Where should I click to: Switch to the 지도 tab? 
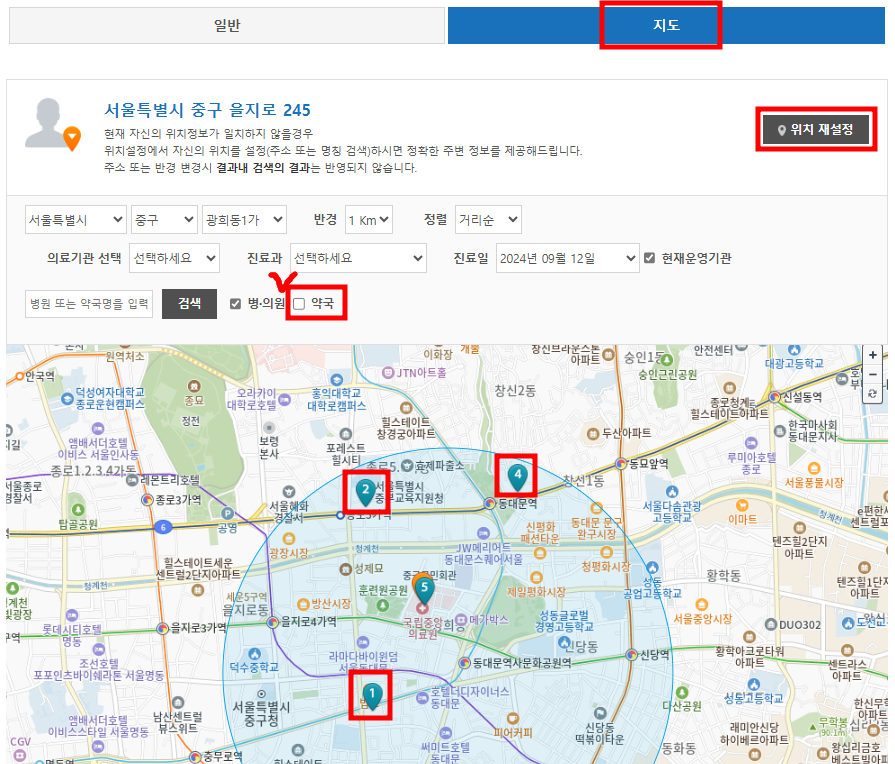click(666, 26)
